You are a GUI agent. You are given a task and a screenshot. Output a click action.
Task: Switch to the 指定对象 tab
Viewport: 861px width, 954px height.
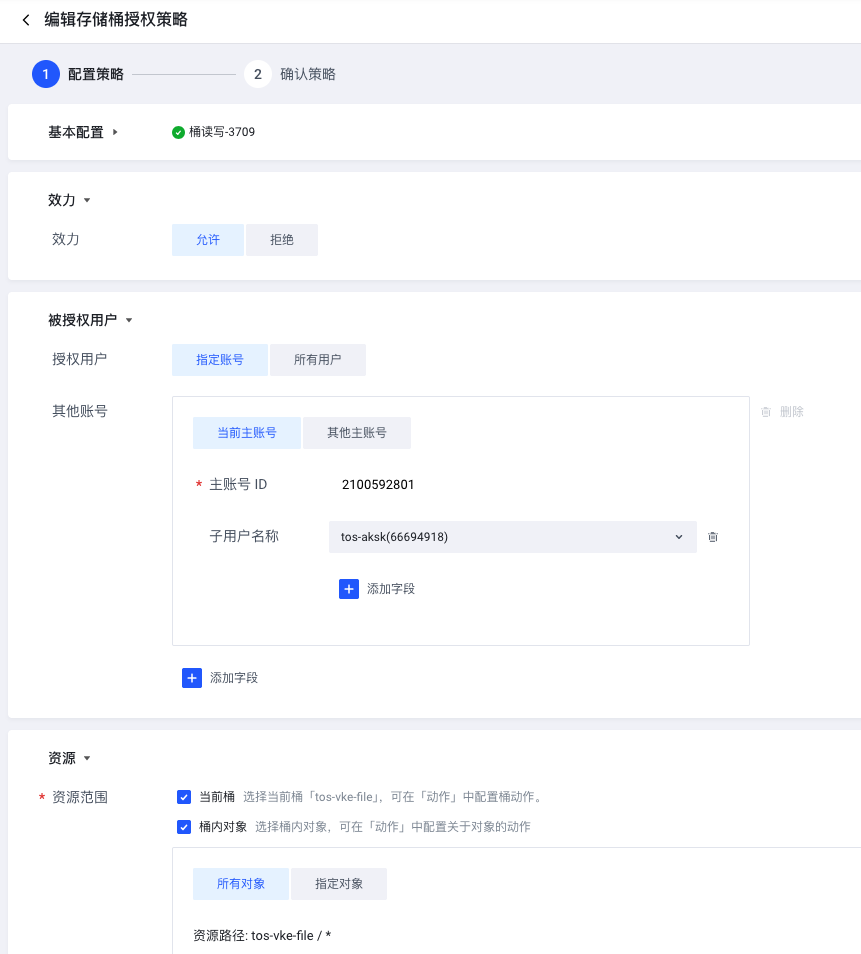(339, 884)
